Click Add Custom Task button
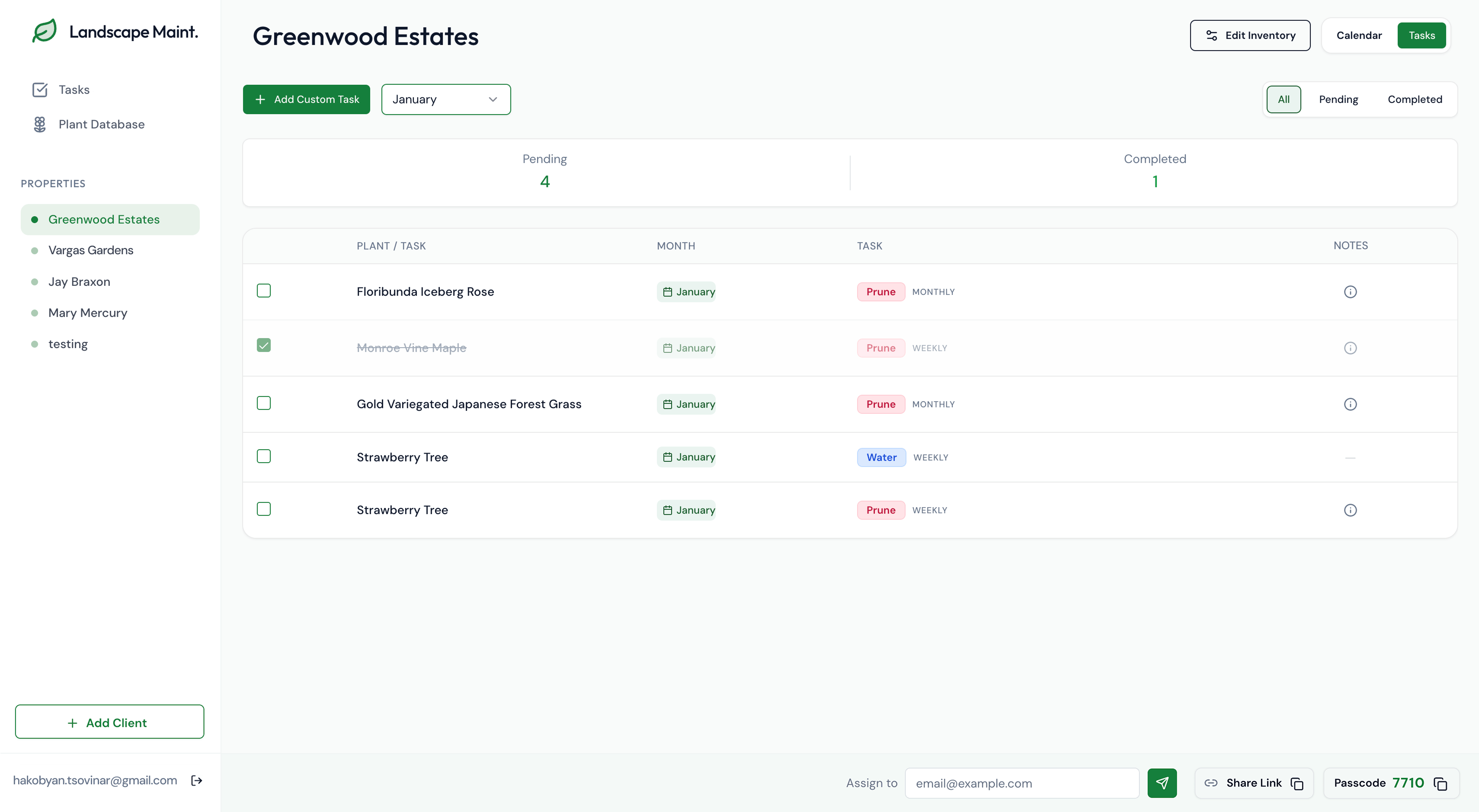Viewport: 1479px width, 812px height. click(306, 99)
